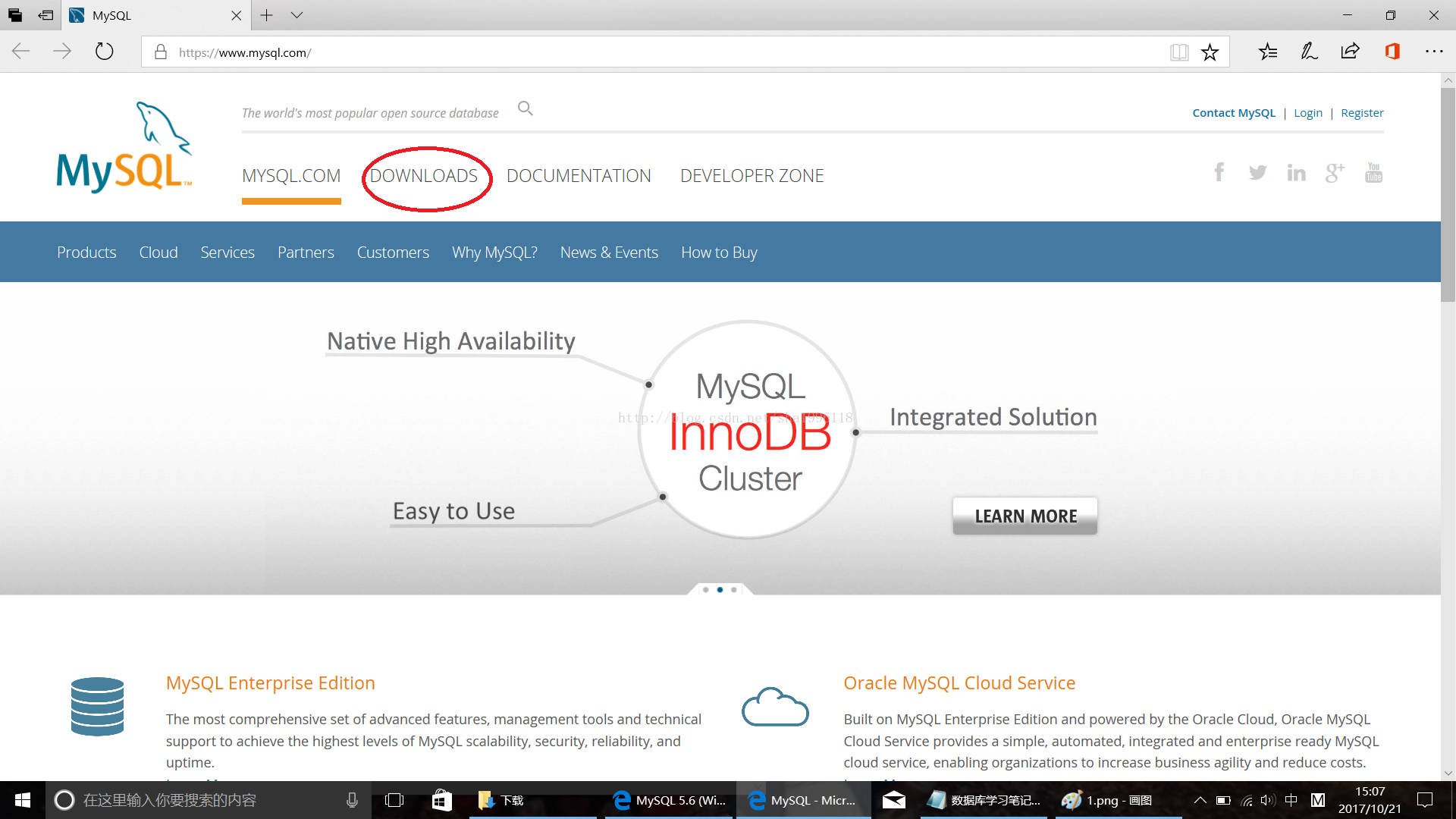
Task: Expand tab previews chevron
Action: (x=297, y=15)
